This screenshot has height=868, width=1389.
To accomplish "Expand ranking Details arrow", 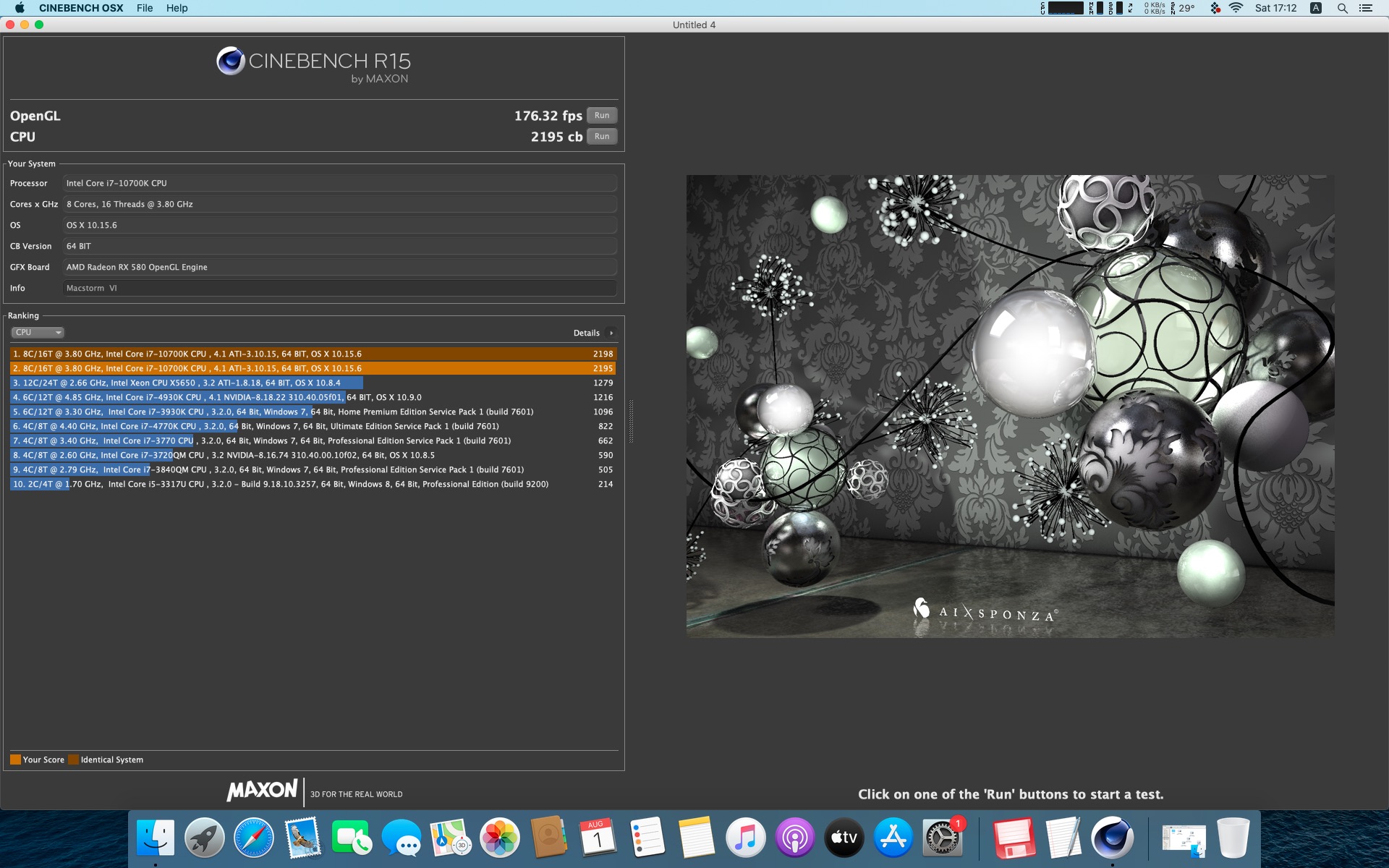I will 611,333.
